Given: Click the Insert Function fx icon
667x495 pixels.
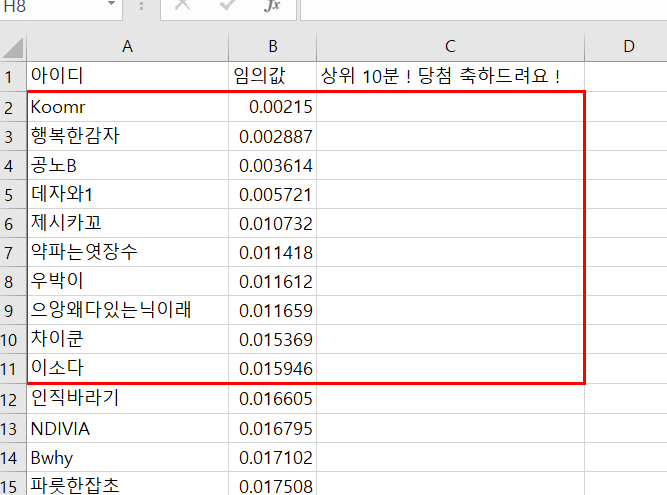Looking at the screenshot, I should tap(272, 6).
